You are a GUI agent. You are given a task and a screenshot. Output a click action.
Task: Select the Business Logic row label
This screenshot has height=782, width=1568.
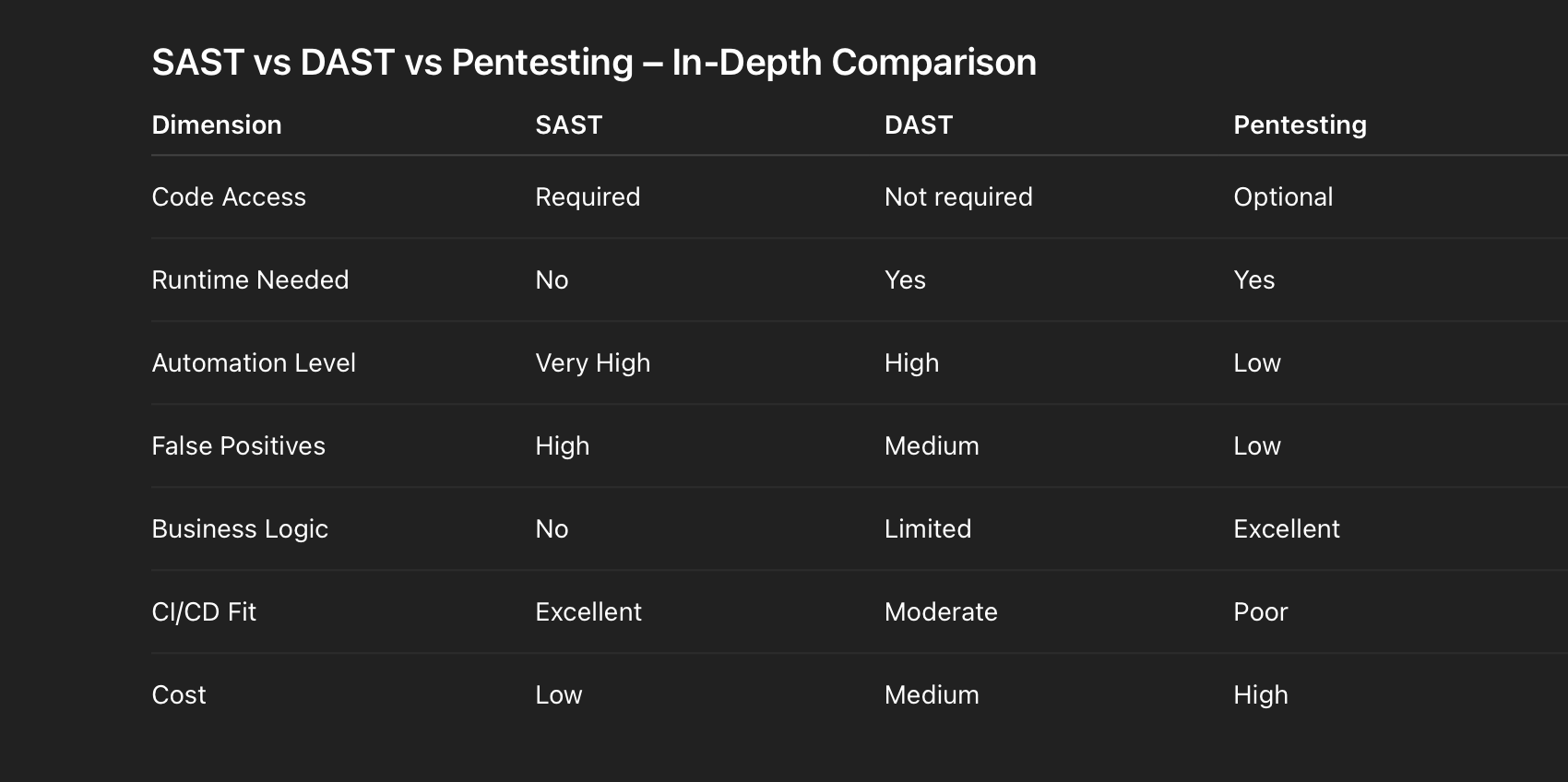[x=240, y=529]
